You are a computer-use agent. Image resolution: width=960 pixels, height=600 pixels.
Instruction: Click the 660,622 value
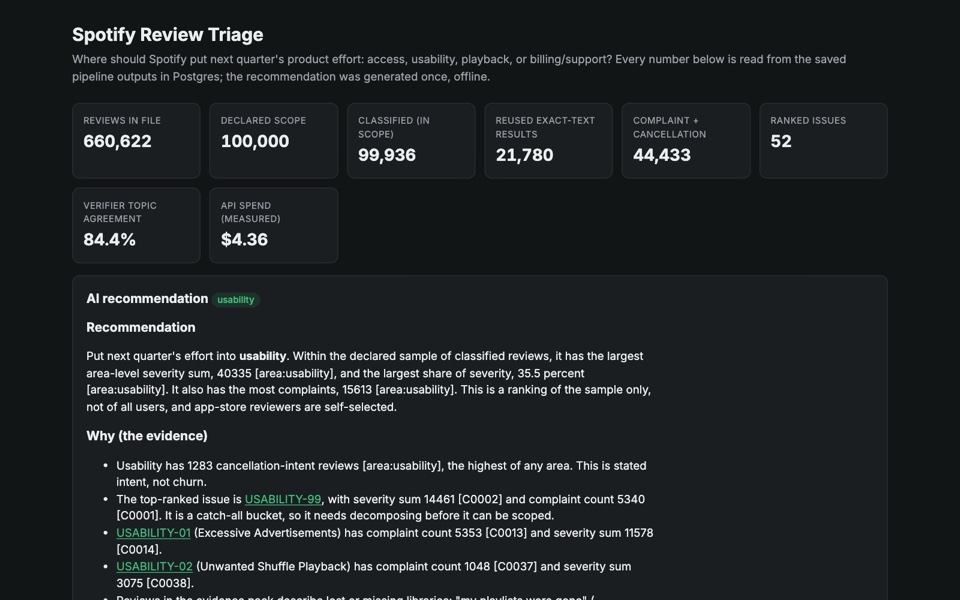click(x=118, y=141)
